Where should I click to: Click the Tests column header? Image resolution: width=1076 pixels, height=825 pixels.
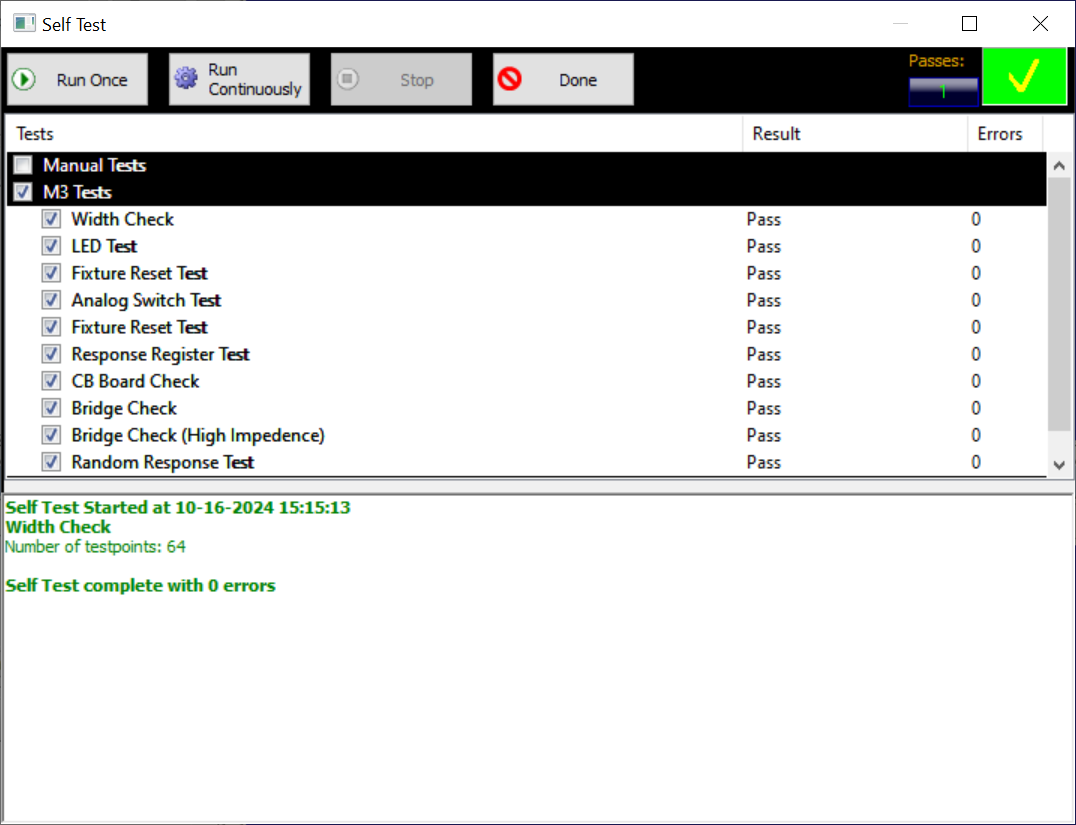coord(375,134)
